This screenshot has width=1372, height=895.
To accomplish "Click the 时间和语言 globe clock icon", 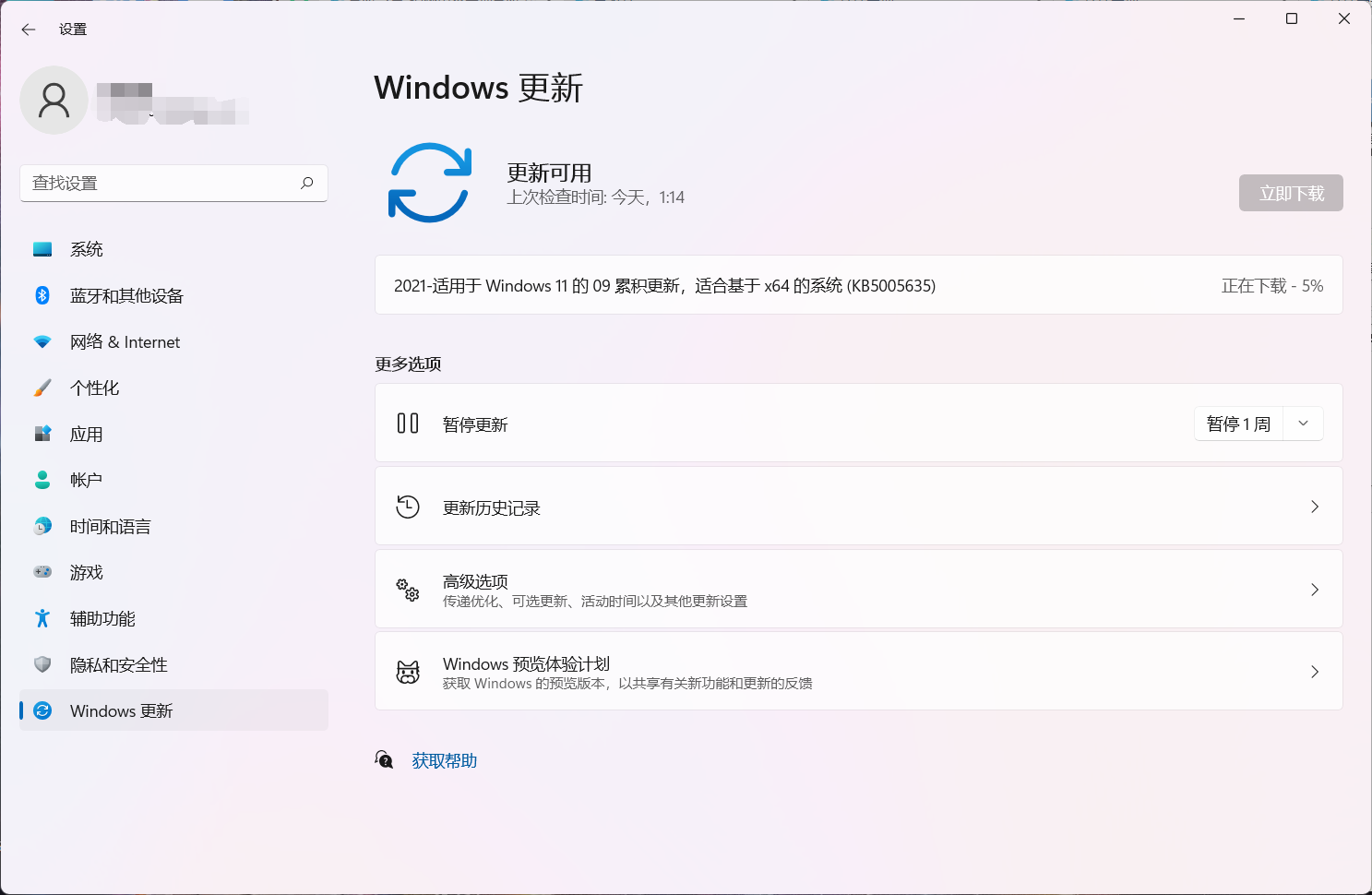I will [42, 526].
